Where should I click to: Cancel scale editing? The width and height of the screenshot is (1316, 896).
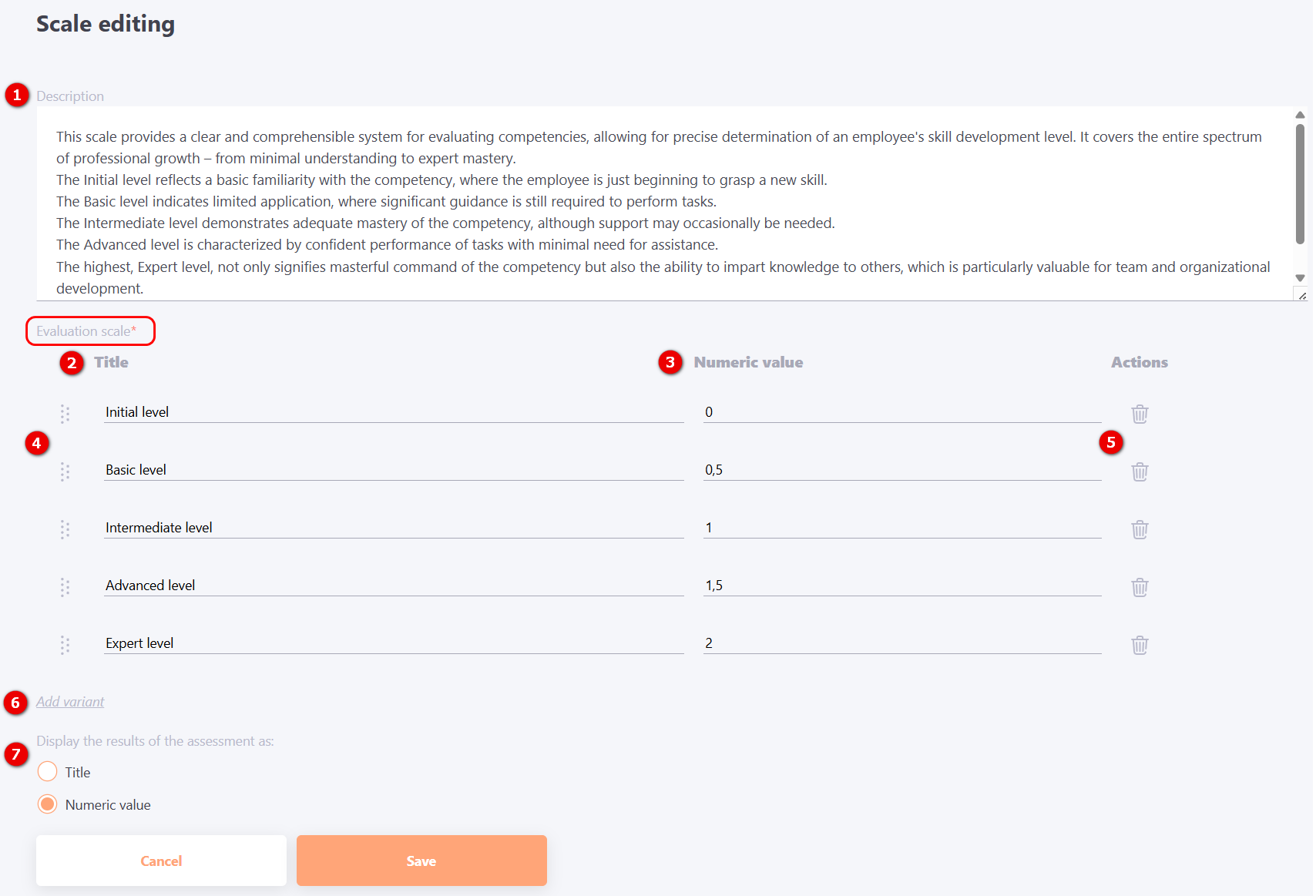pos(161,861)
